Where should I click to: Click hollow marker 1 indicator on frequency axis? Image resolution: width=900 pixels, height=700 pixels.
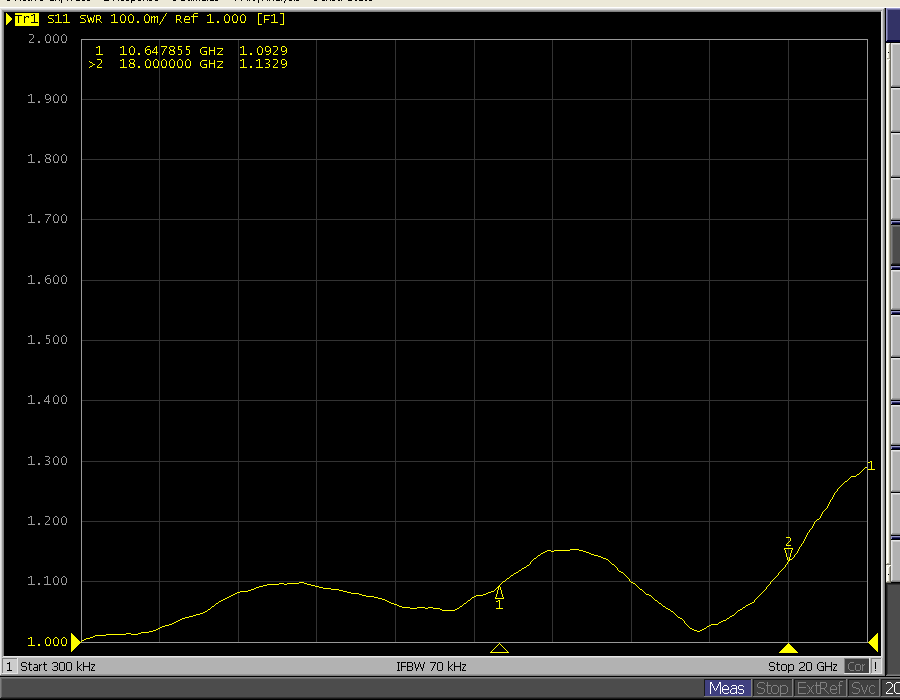click(x=499, y=648)
